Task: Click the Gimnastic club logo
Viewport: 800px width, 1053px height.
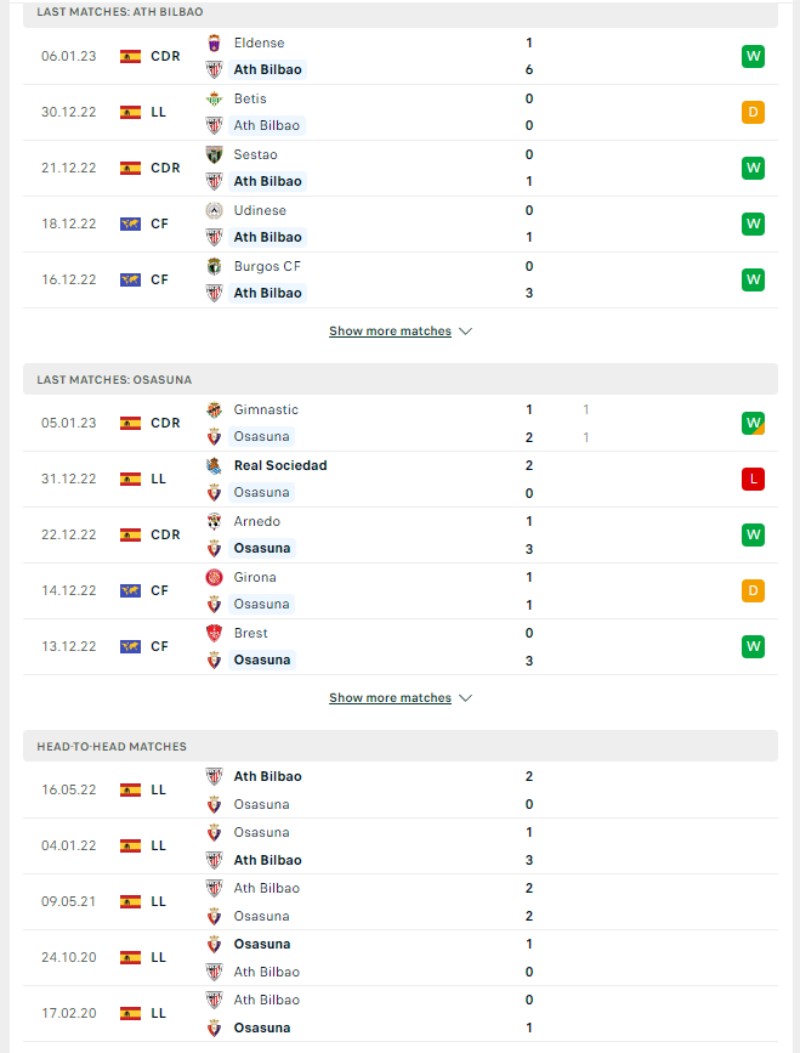Action: click(x=214, y=410)
